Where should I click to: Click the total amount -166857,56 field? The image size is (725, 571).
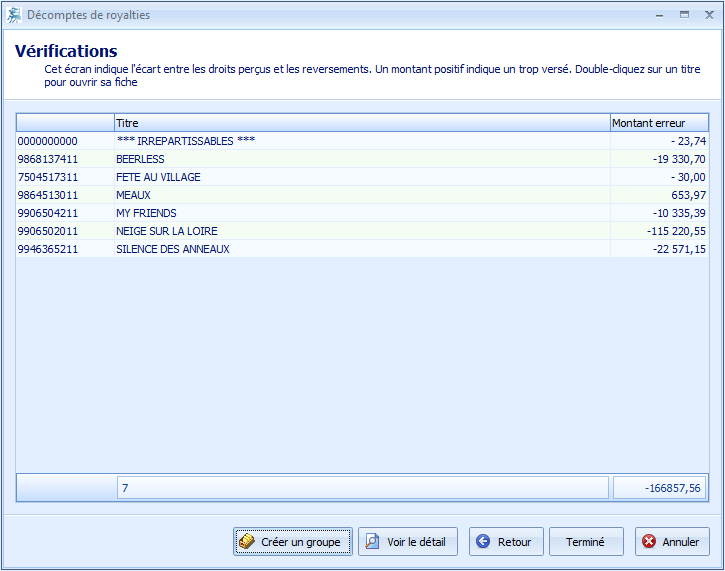[x=660, y=488]
